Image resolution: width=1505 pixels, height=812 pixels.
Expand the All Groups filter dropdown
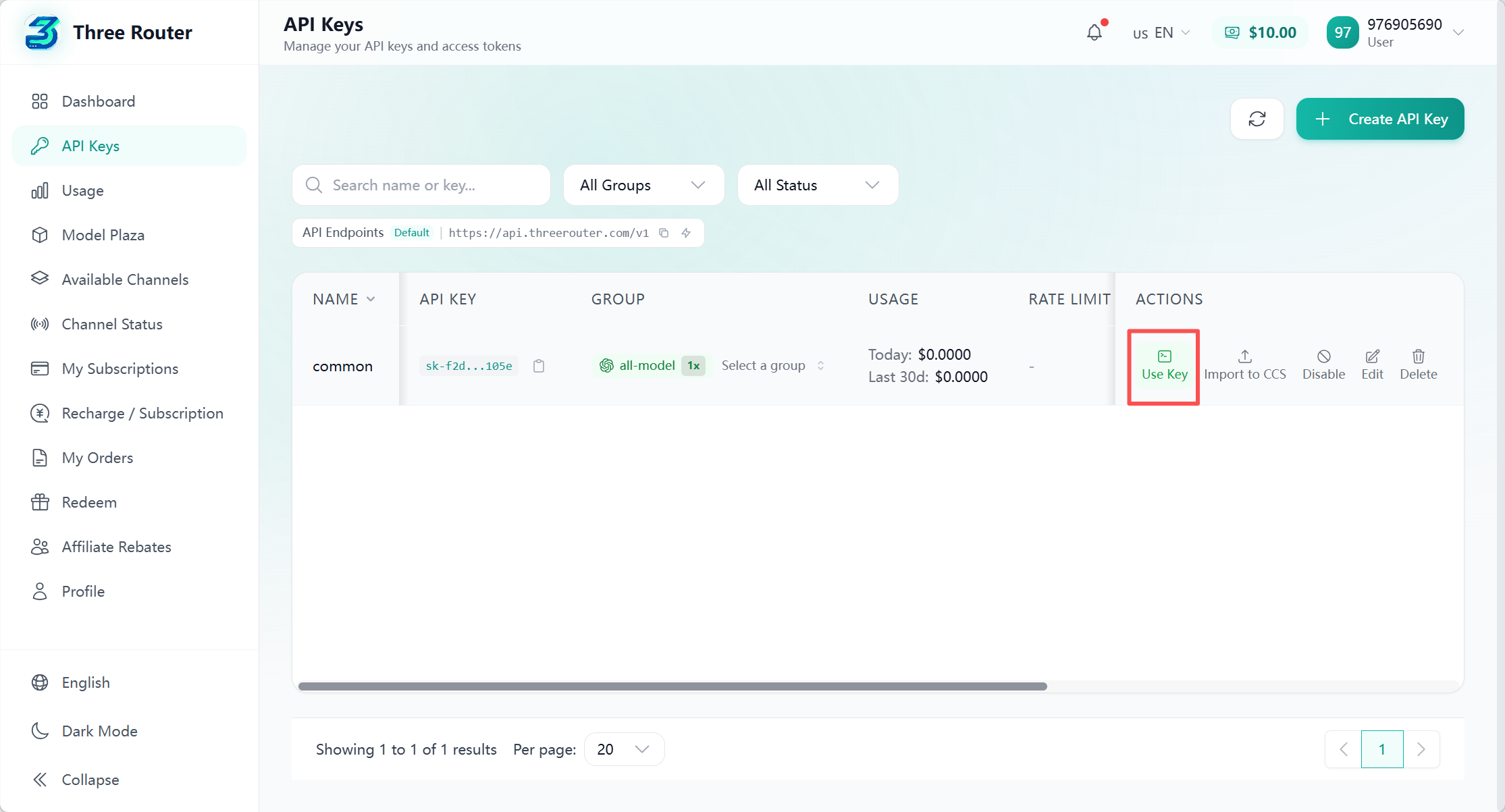coord(643,185)
